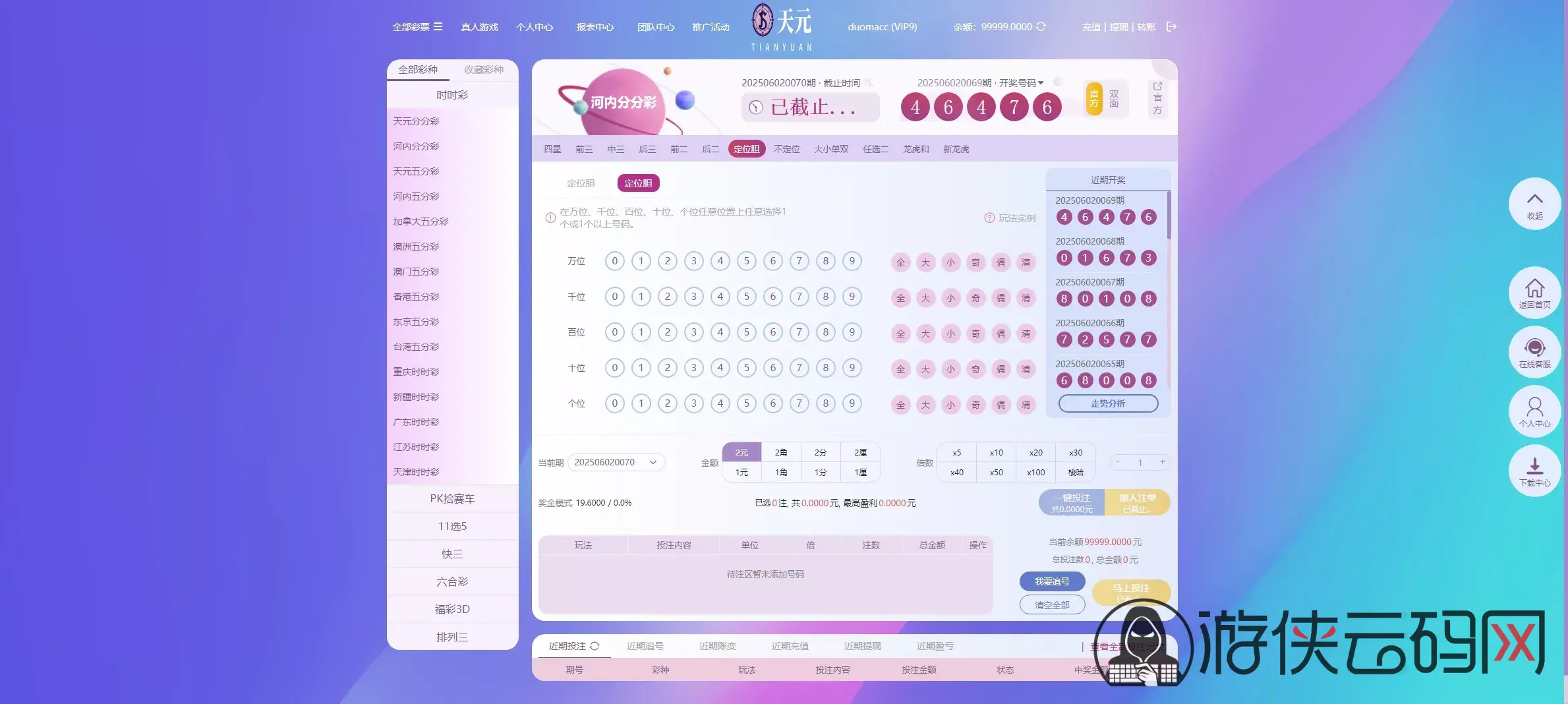
Task: Switch to the 龙虎和 tab
Action: click(916, 149)
